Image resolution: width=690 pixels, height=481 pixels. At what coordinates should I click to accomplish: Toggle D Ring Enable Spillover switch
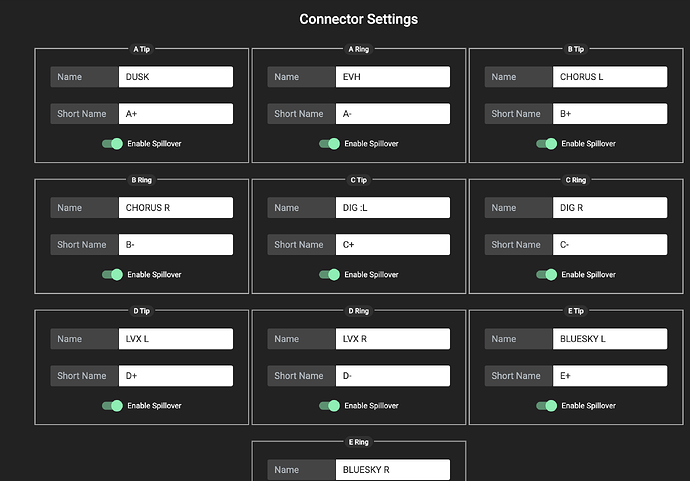[329, 406]
